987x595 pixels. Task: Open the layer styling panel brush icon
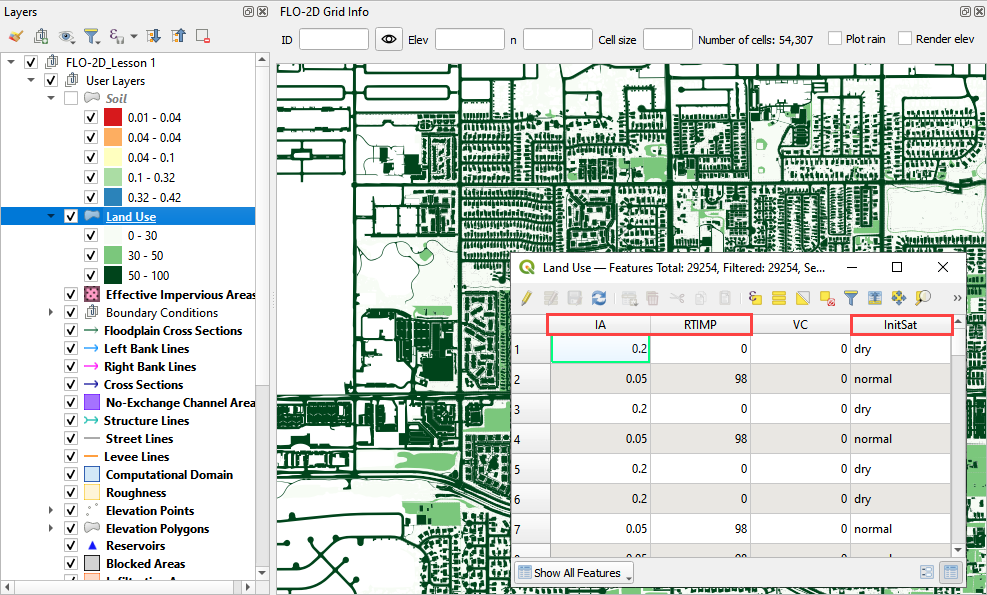15,36
